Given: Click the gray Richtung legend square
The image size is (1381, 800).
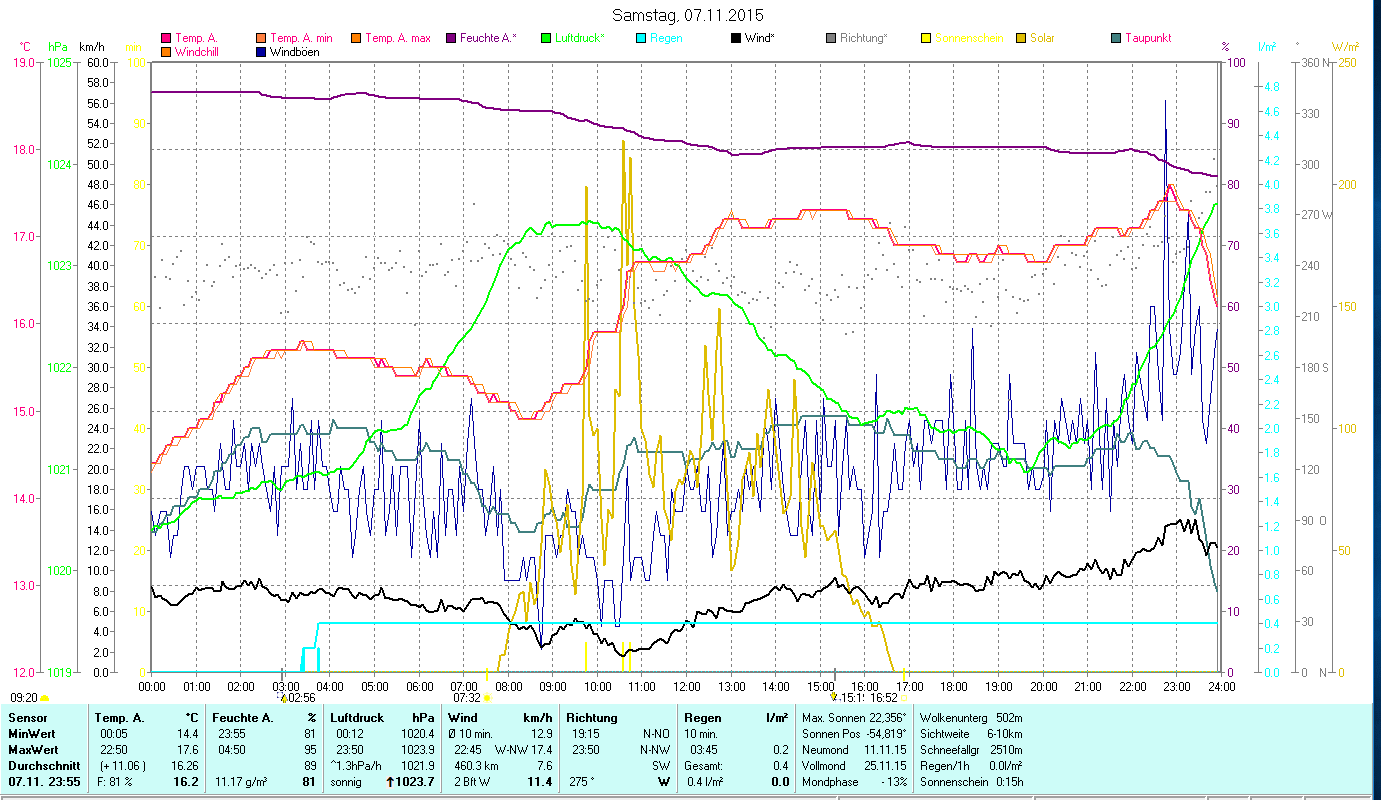Looking at the screenshot, I should tap(831, 39).
